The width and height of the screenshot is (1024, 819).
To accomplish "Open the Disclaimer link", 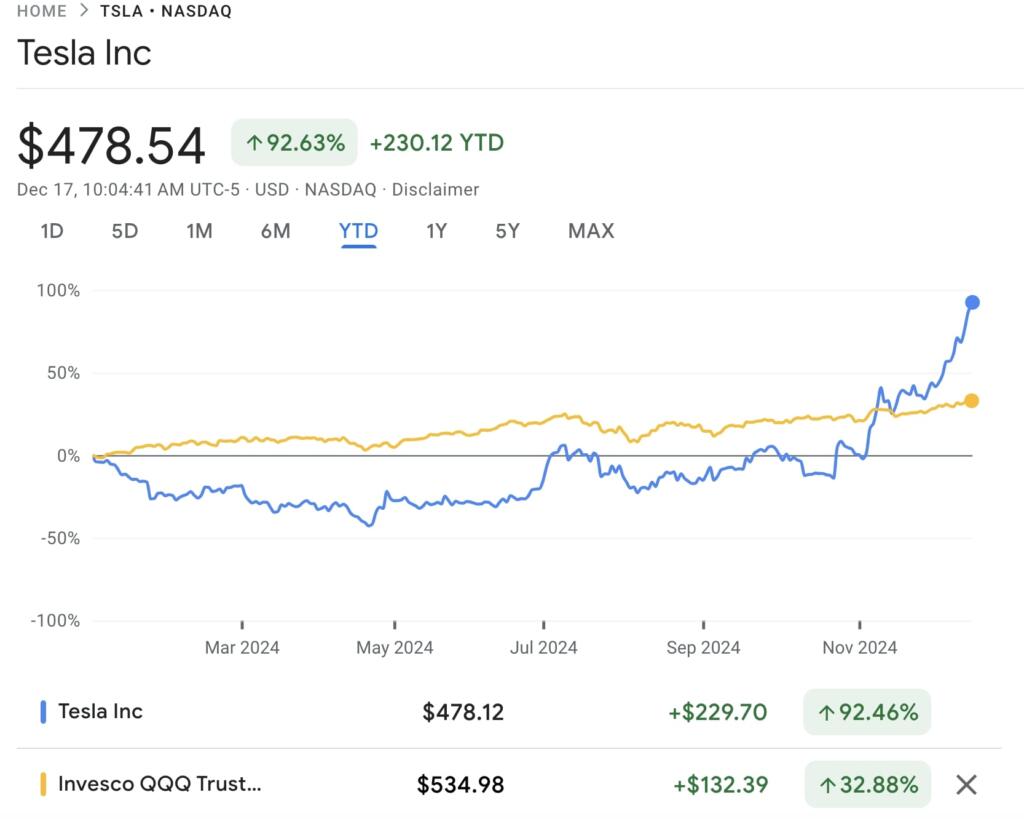I will pyautogui.click(x=435, y=189).
